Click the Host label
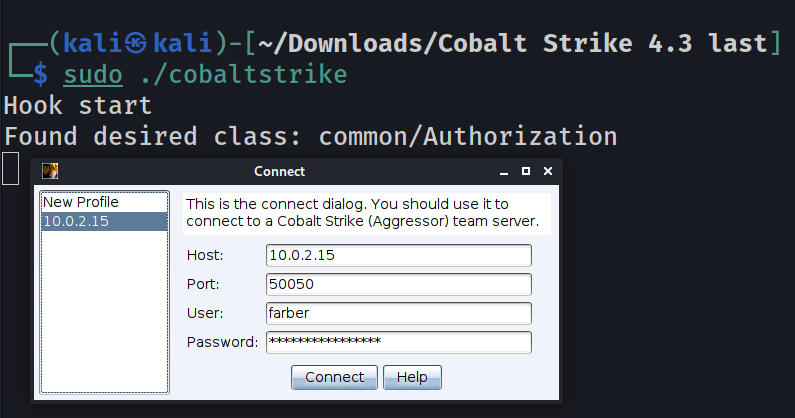 point(206,256)
